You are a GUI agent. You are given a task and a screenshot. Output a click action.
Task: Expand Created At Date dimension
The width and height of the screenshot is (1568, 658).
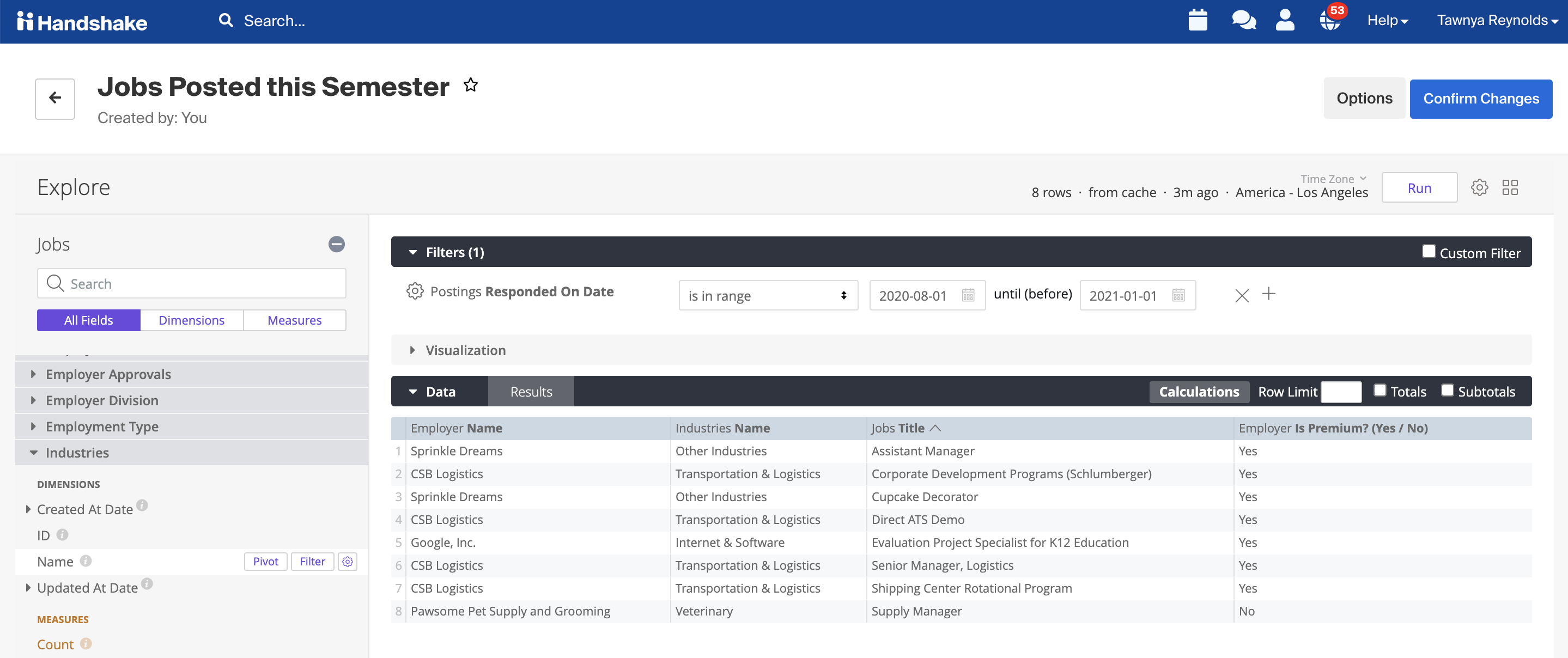27,509
